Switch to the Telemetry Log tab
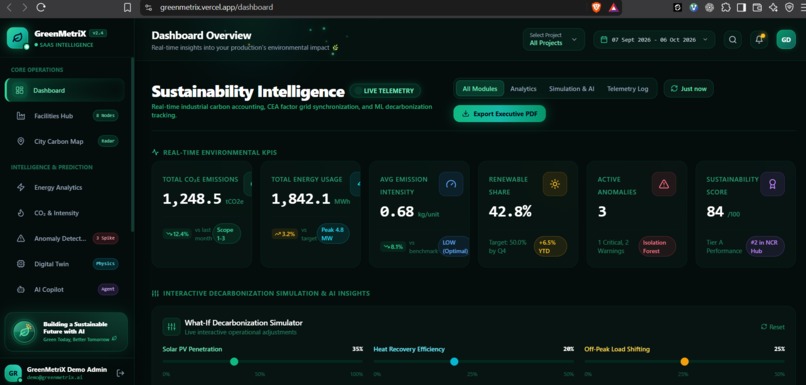 coord(628,88)
